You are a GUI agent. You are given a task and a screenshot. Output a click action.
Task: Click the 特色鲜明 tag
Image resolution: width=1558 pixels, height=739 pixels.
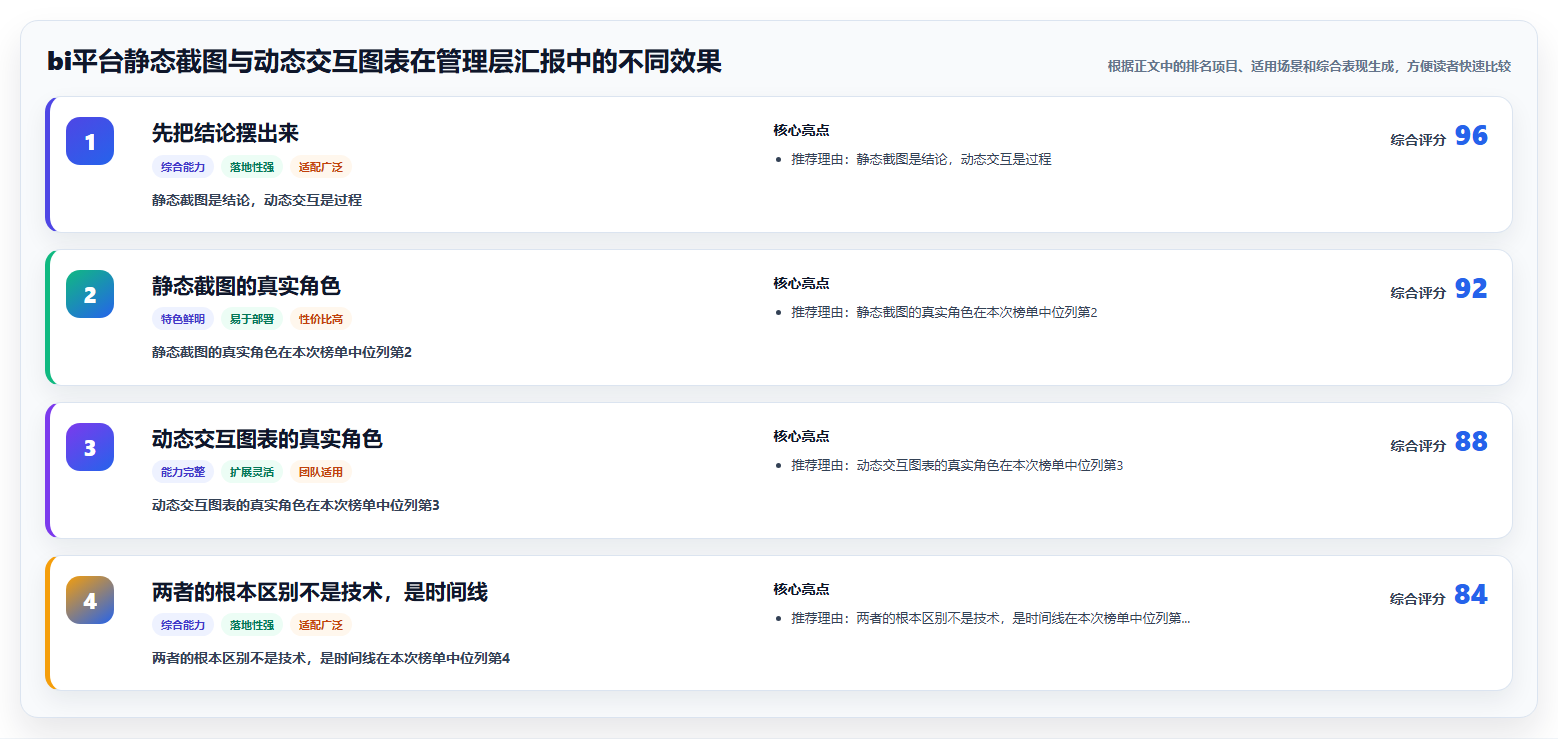point(183,319)
